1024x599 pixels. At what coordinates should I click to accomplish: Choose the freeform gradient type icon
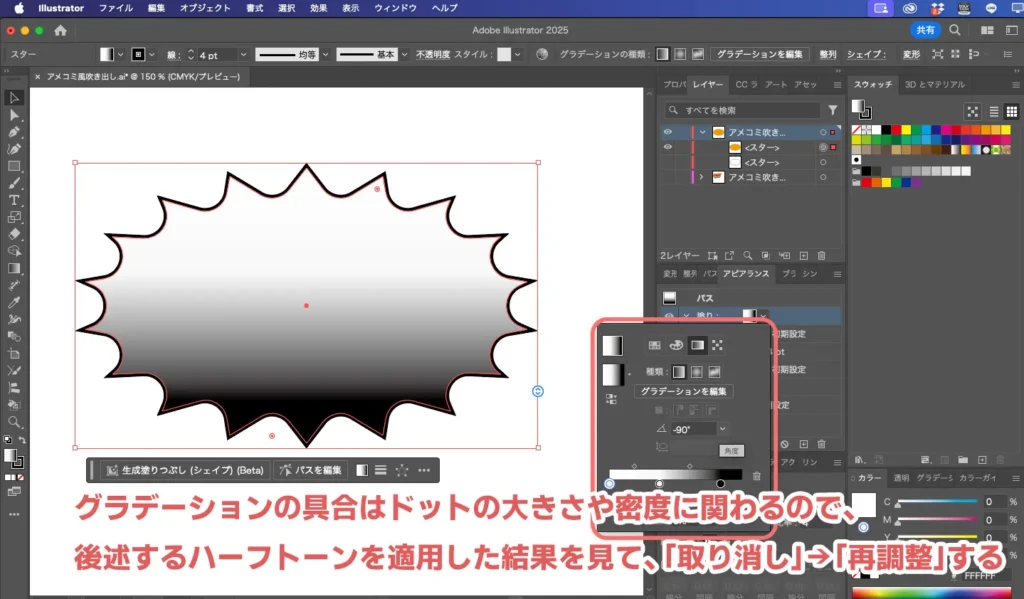(x=716, y=373)
